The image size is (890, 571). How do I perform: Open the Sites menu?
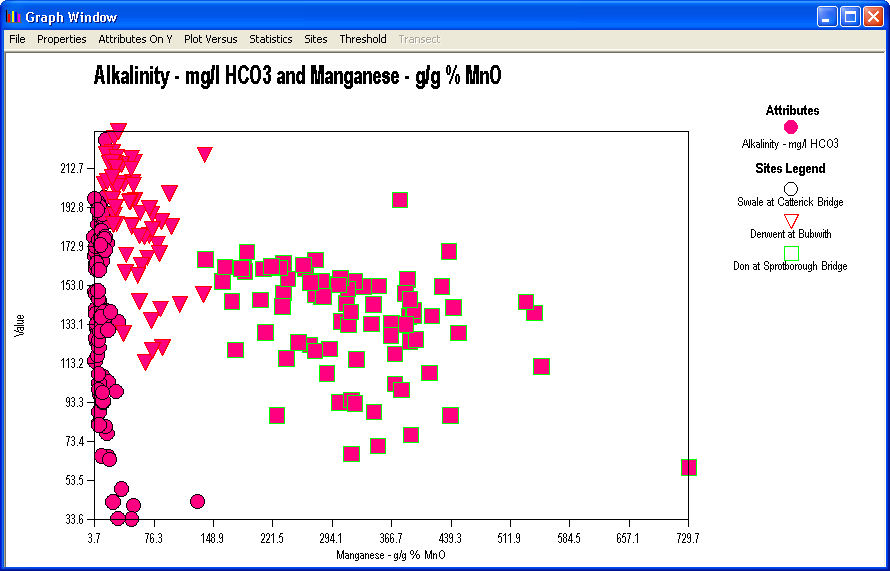(x=316, y=39)
